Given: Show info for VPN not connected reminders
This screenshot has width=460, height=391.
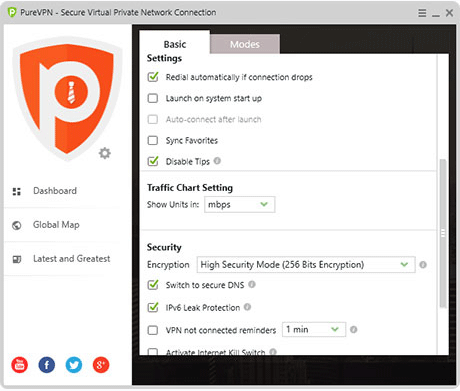Looking at the screenshot, I should point(354,329).
